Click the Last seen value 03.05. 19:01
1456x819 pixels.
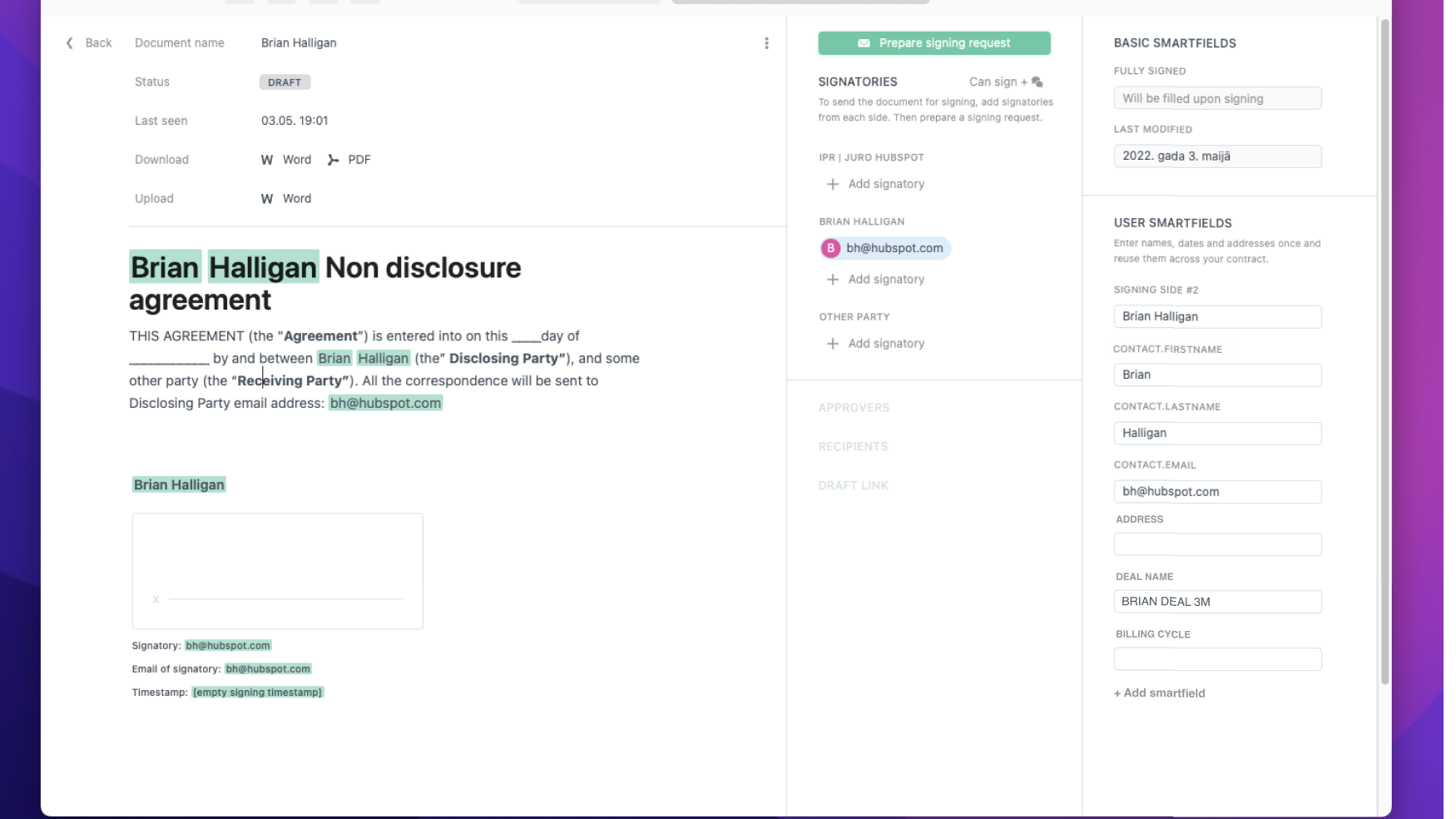[295, 121]
